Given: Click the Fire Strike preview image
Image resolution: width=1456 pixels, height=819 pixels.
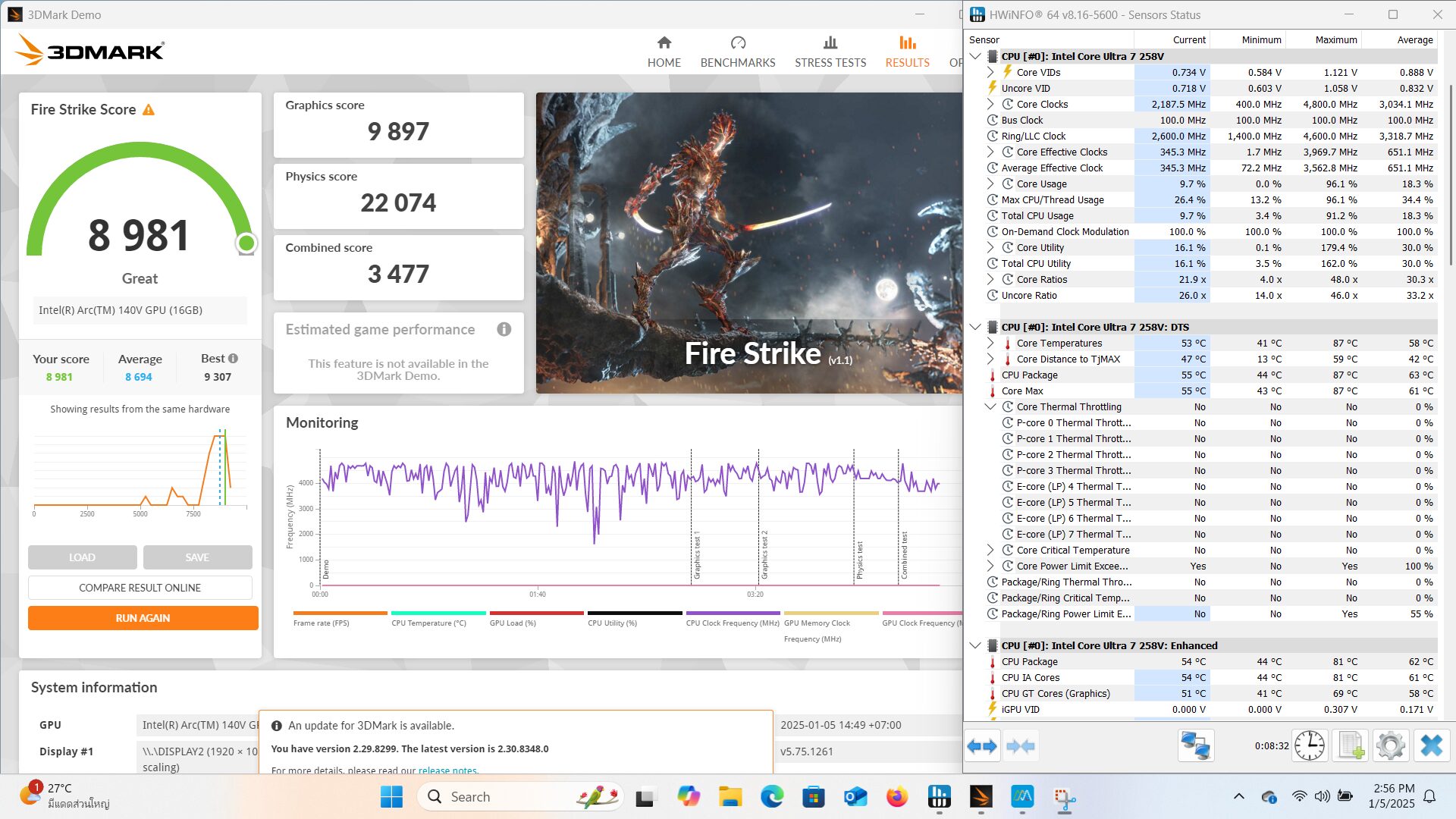Looking at the screenshot, I should [x=749, y=243].
